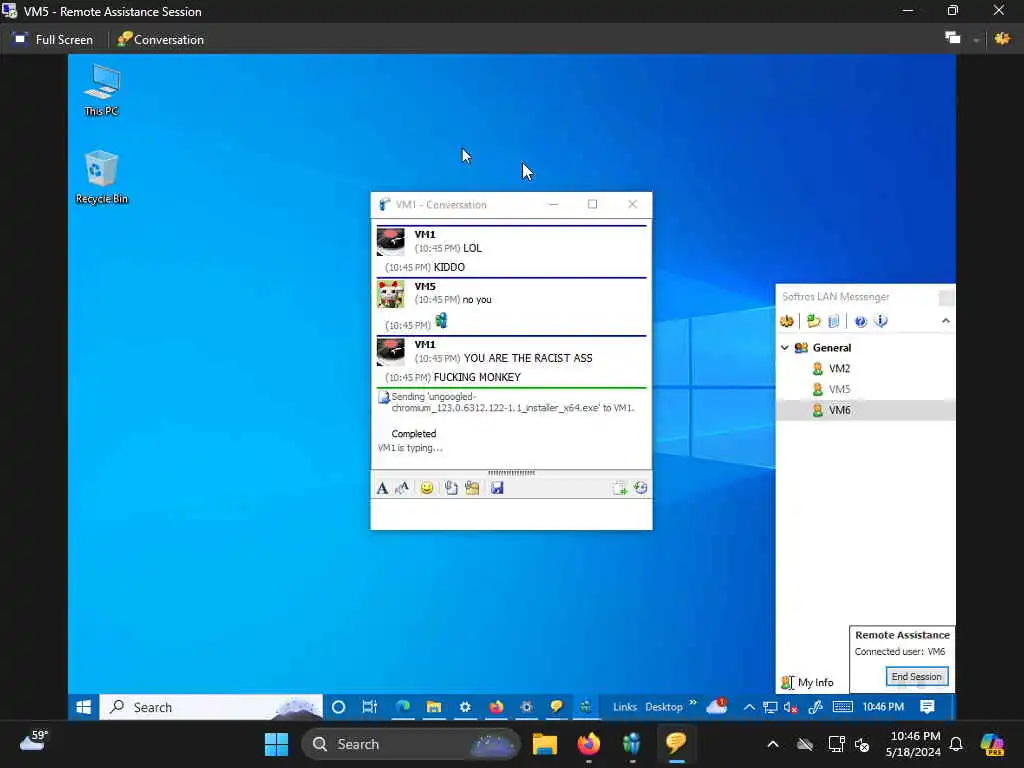Click the Links toolbar on the remote taskbar
The width and height of the screenshot is (1024, 768).
(x=625, y=707)
